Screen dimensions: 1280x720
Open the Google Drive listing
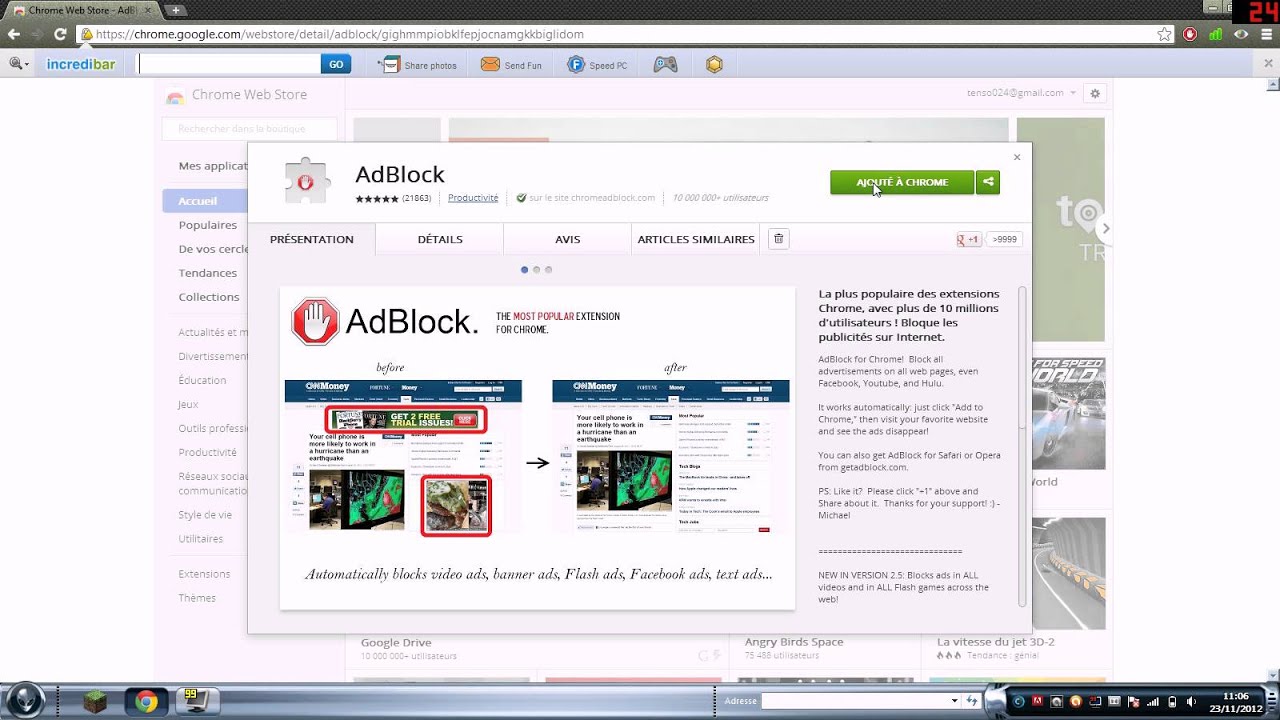396,642
